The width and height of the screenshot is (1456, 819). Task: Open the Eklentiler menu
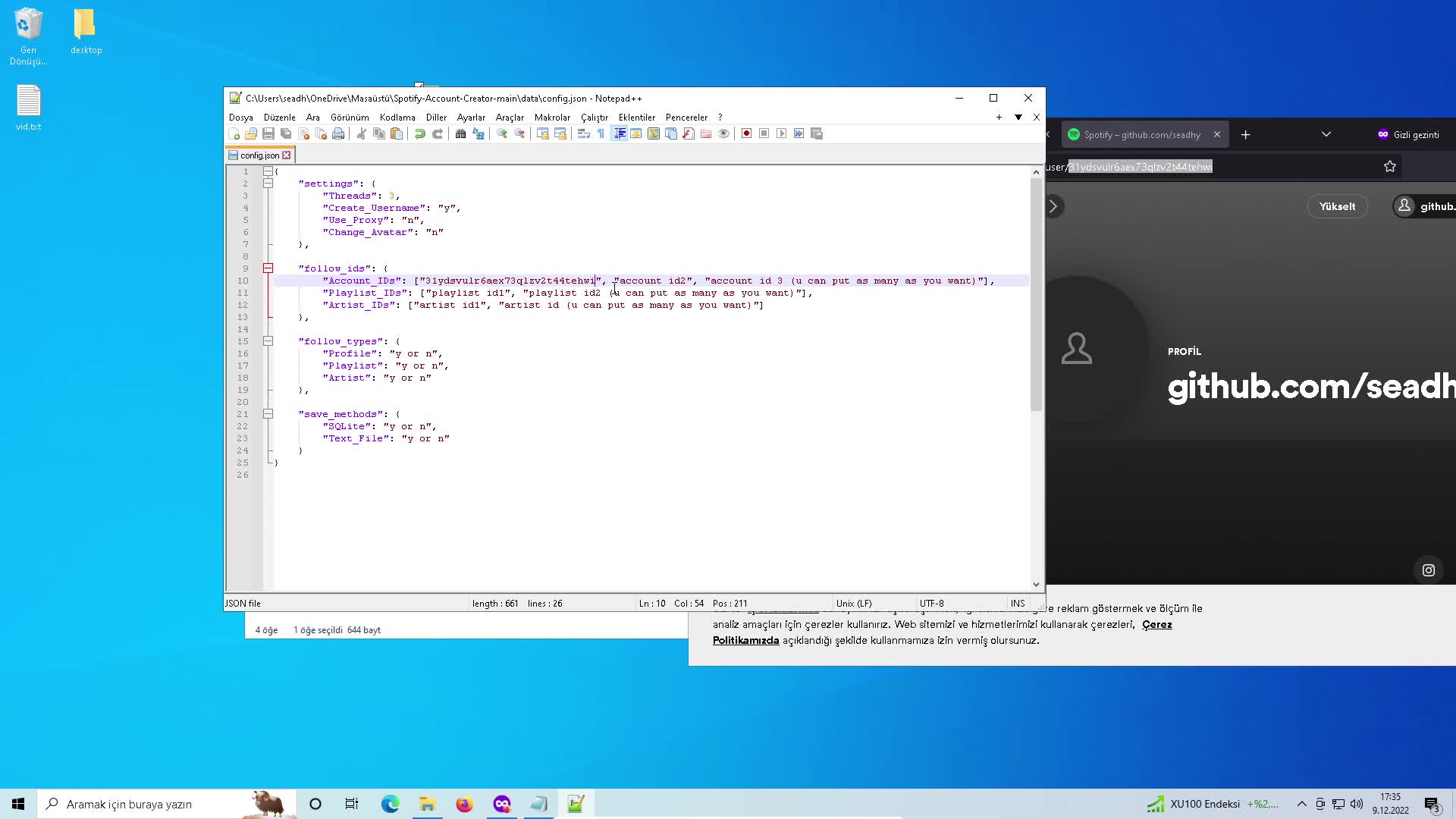point(635,118)
